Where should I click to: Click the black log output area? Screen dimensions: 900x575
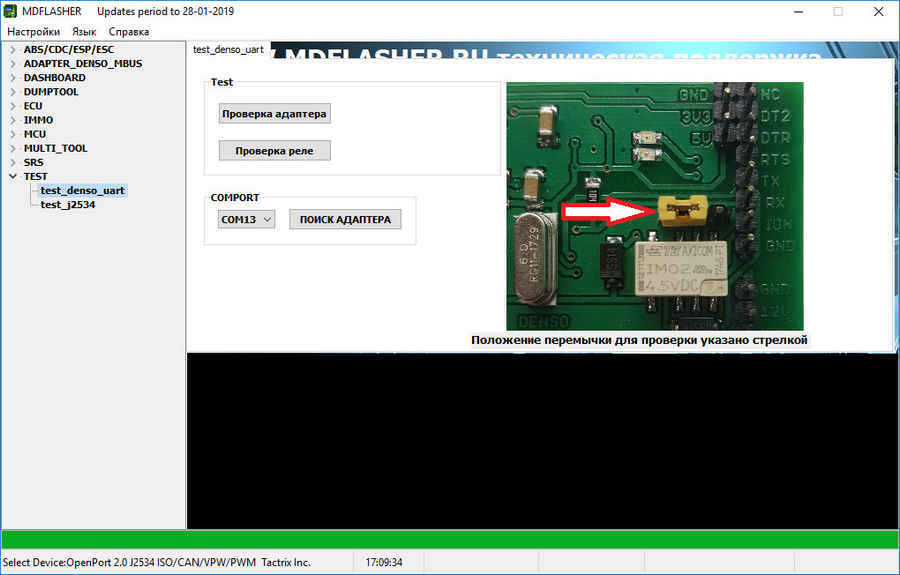[x=541, y=441]
